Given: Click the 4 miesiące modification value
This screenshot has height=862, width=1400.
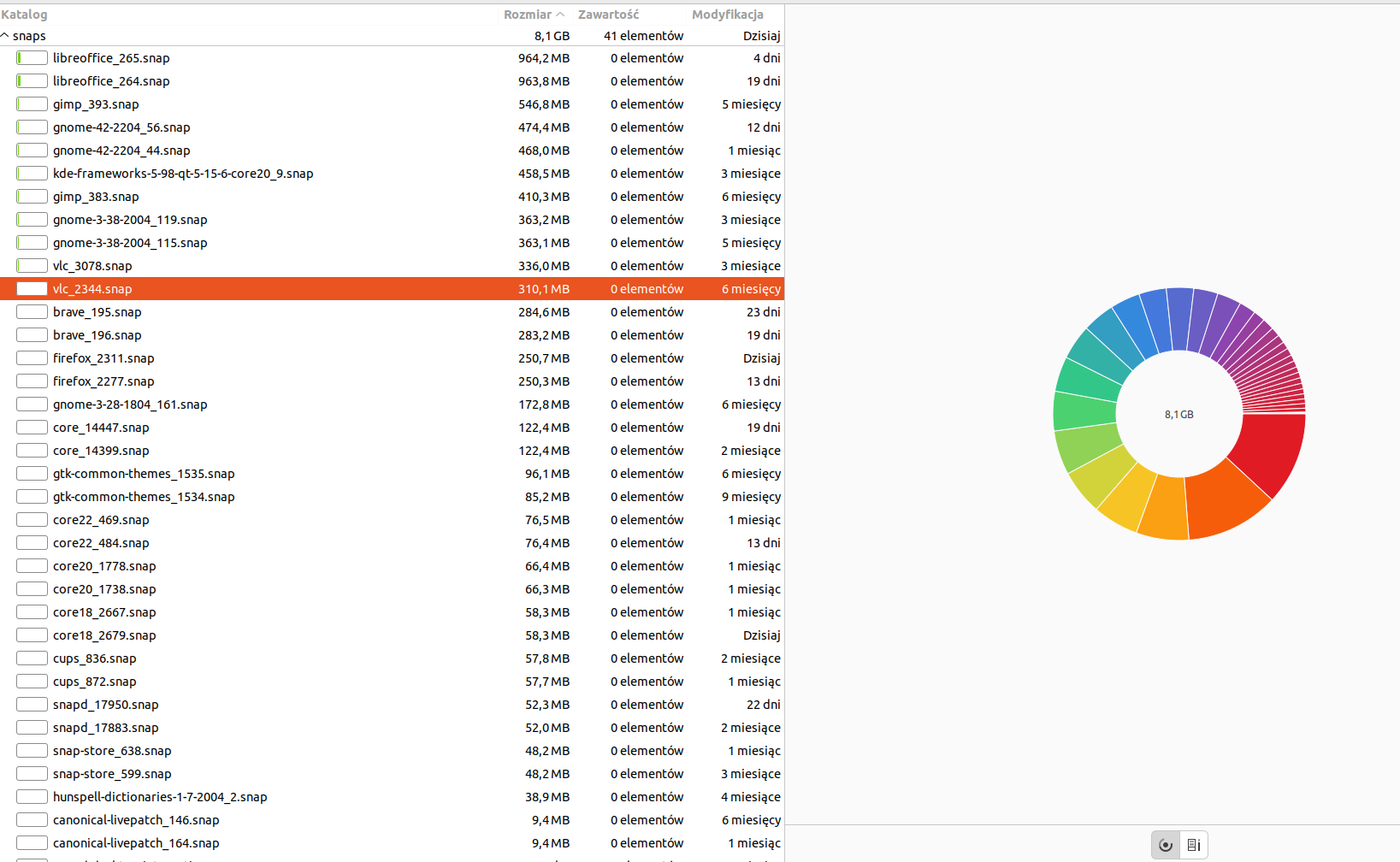Looking at the screenshot, I should pos(751,797).
